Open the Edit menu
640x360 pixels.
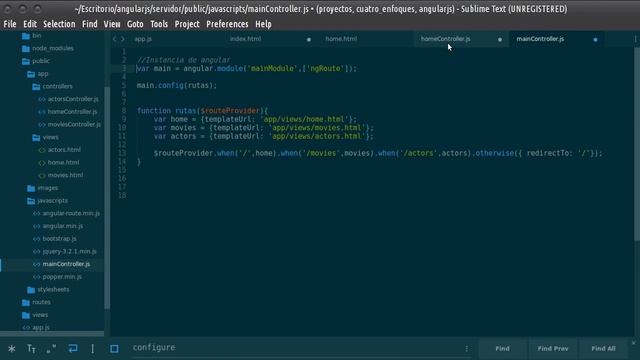[30, 24]
